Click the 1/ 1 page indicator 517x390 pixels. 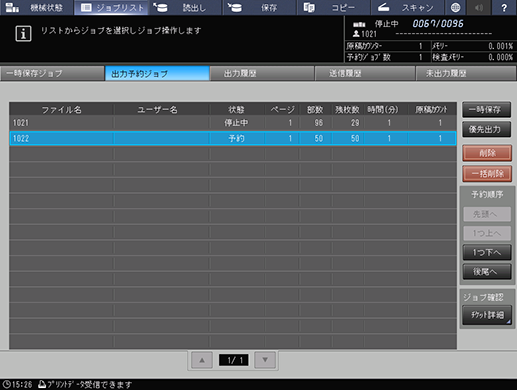click(x=234, y=360)
